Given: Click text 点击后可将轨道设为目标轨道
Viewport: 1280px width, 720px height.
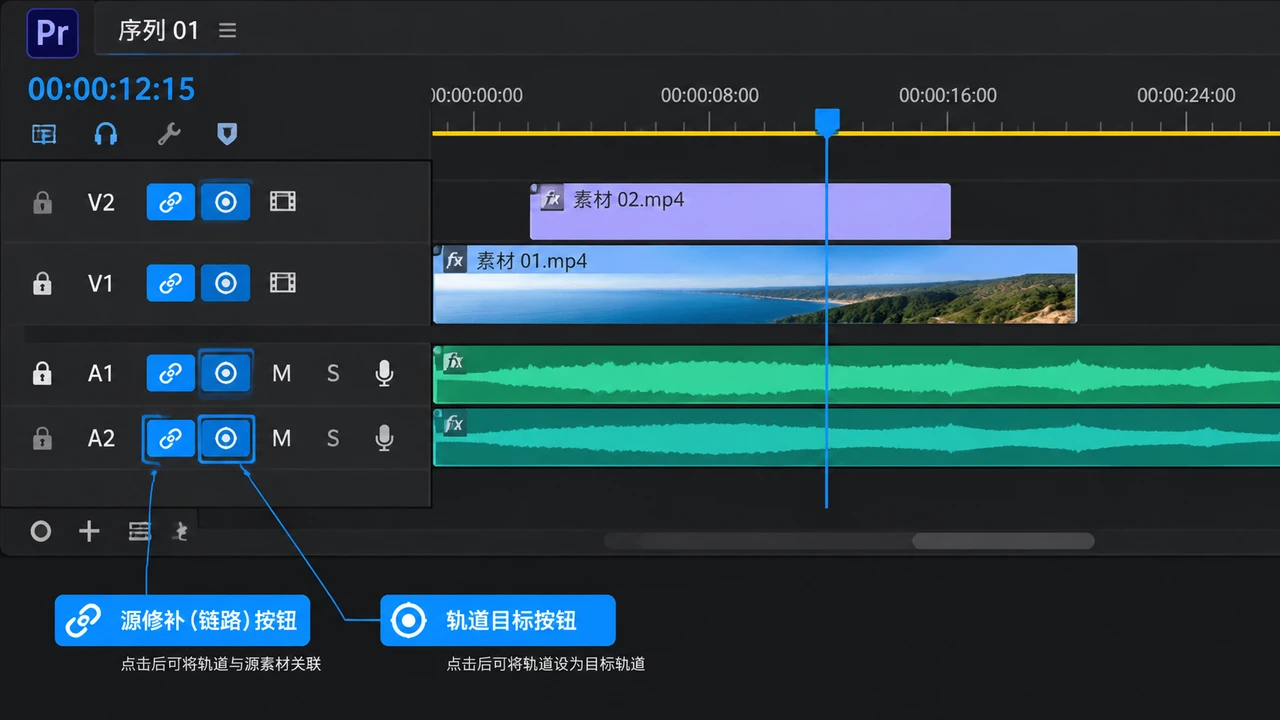Looking at the screenshot, I should [546, 664].
